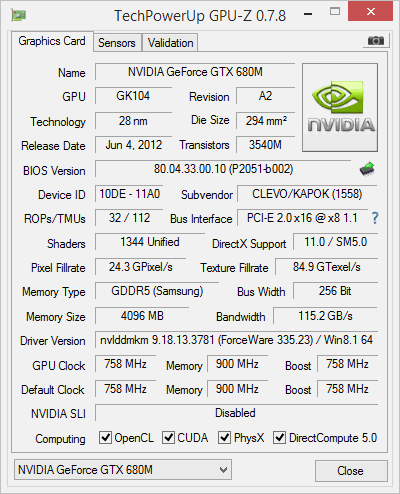Click the camera screenshot icon
Screen dimensions: 400x494
pyautogui.click(x=376, y=41)
